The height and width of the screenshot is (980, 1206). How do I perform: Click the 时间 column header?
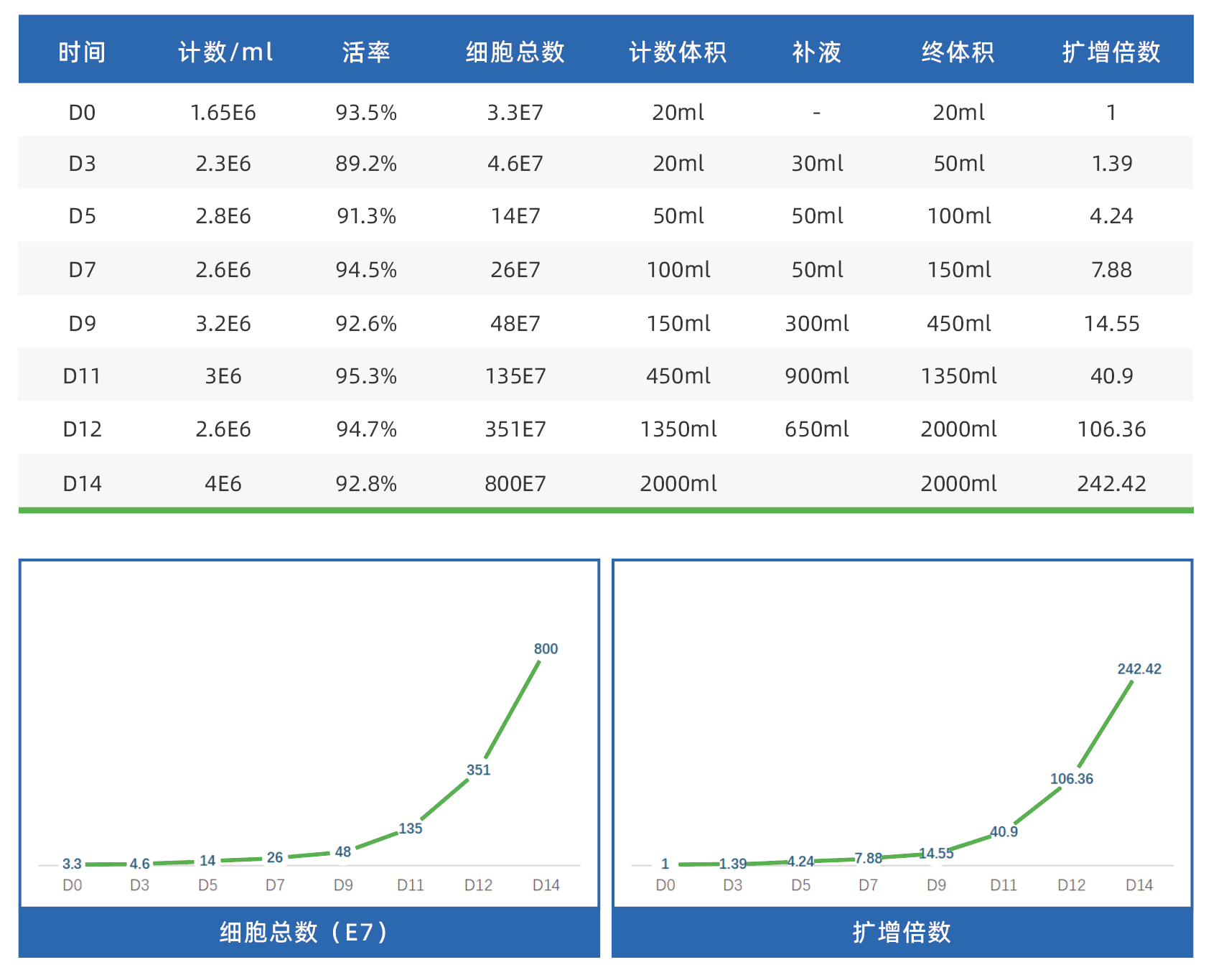point(82,52)
